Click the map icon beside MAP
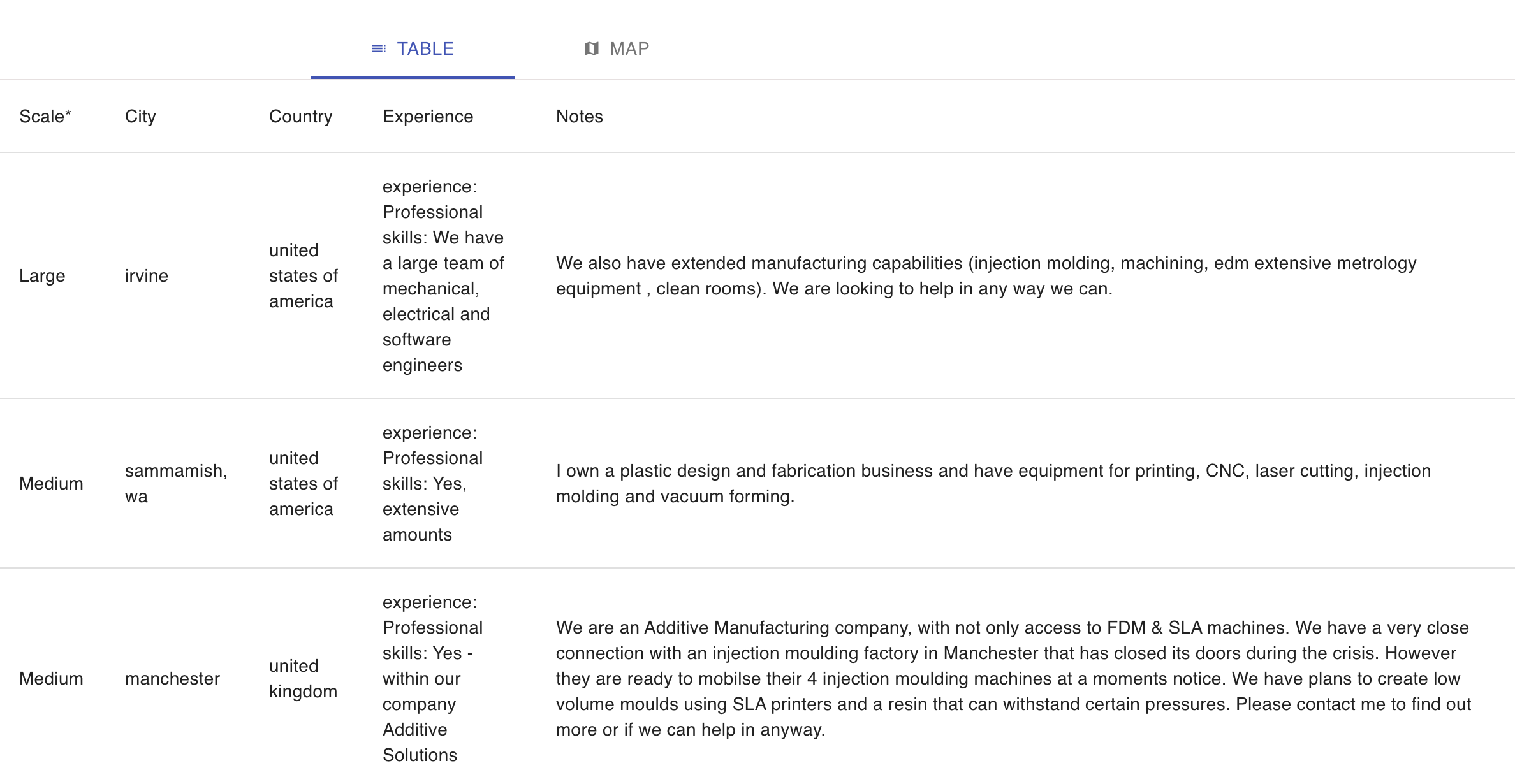 pyautogui.click(x=592, y=48)
